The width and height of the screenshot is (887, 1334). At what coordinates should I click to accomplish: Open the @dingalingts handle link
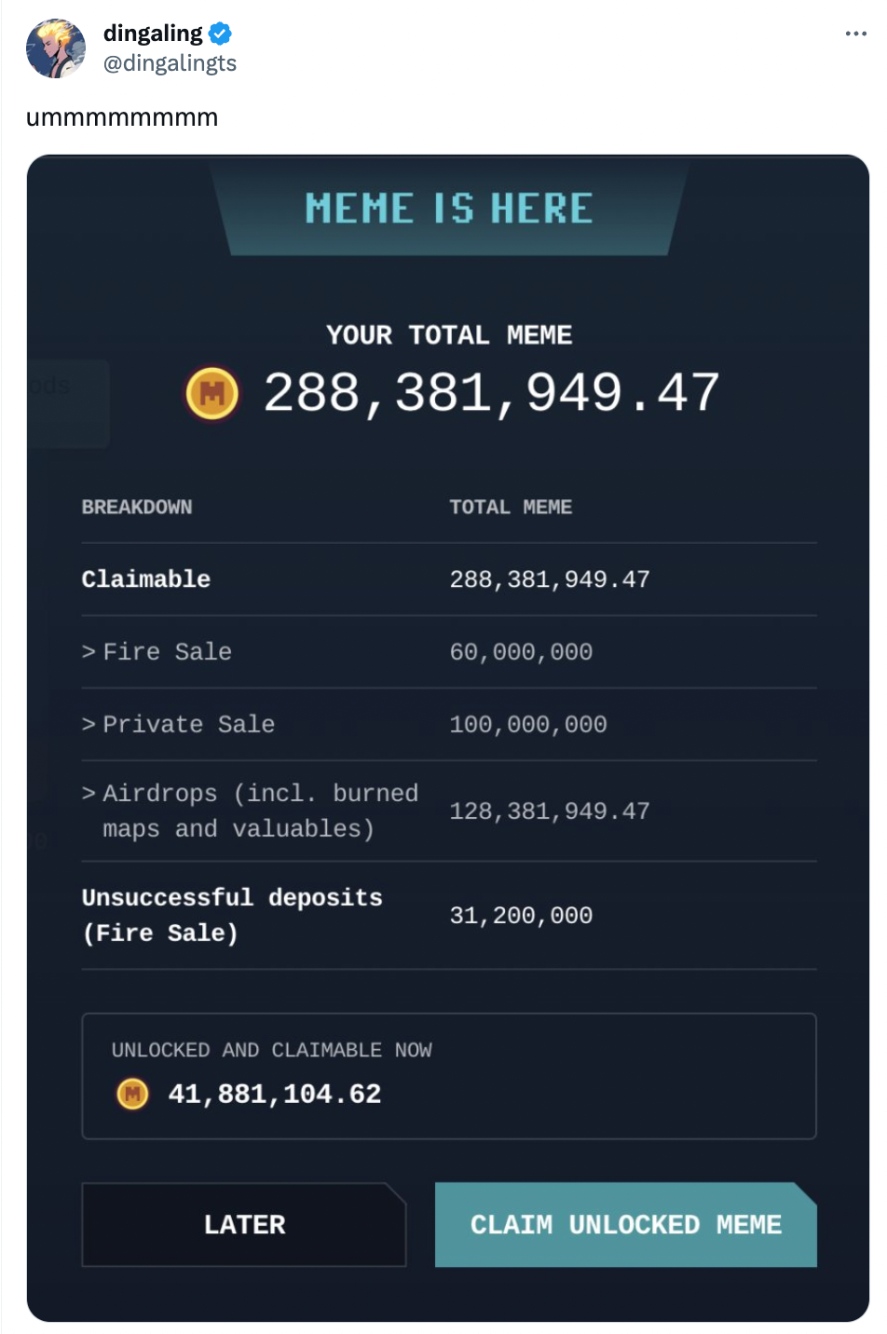(170, 64)
